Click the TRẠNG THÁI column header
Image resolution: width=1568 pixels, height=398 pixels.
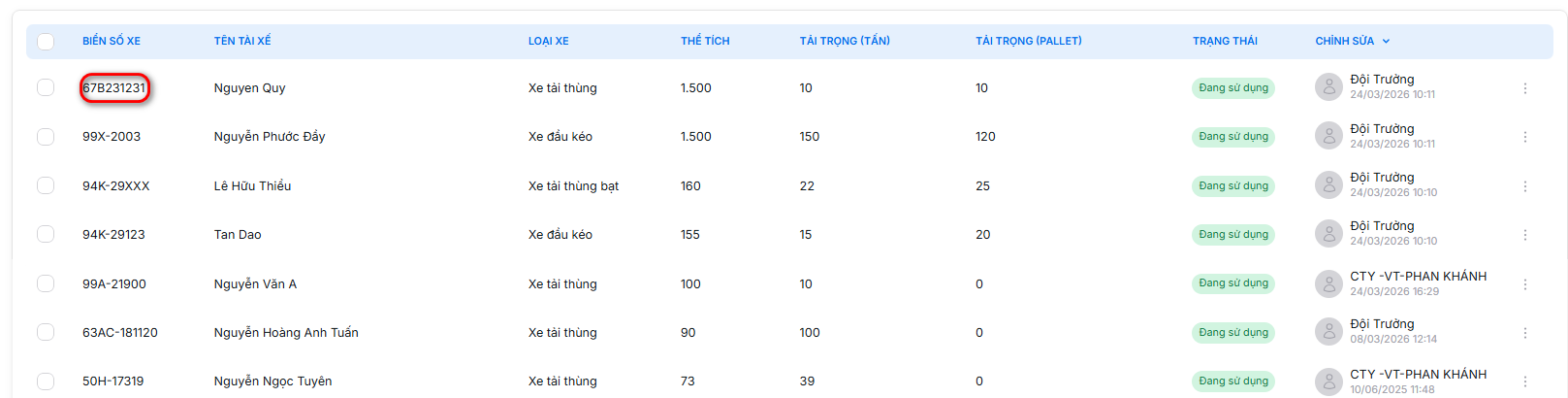point(1225,41)
